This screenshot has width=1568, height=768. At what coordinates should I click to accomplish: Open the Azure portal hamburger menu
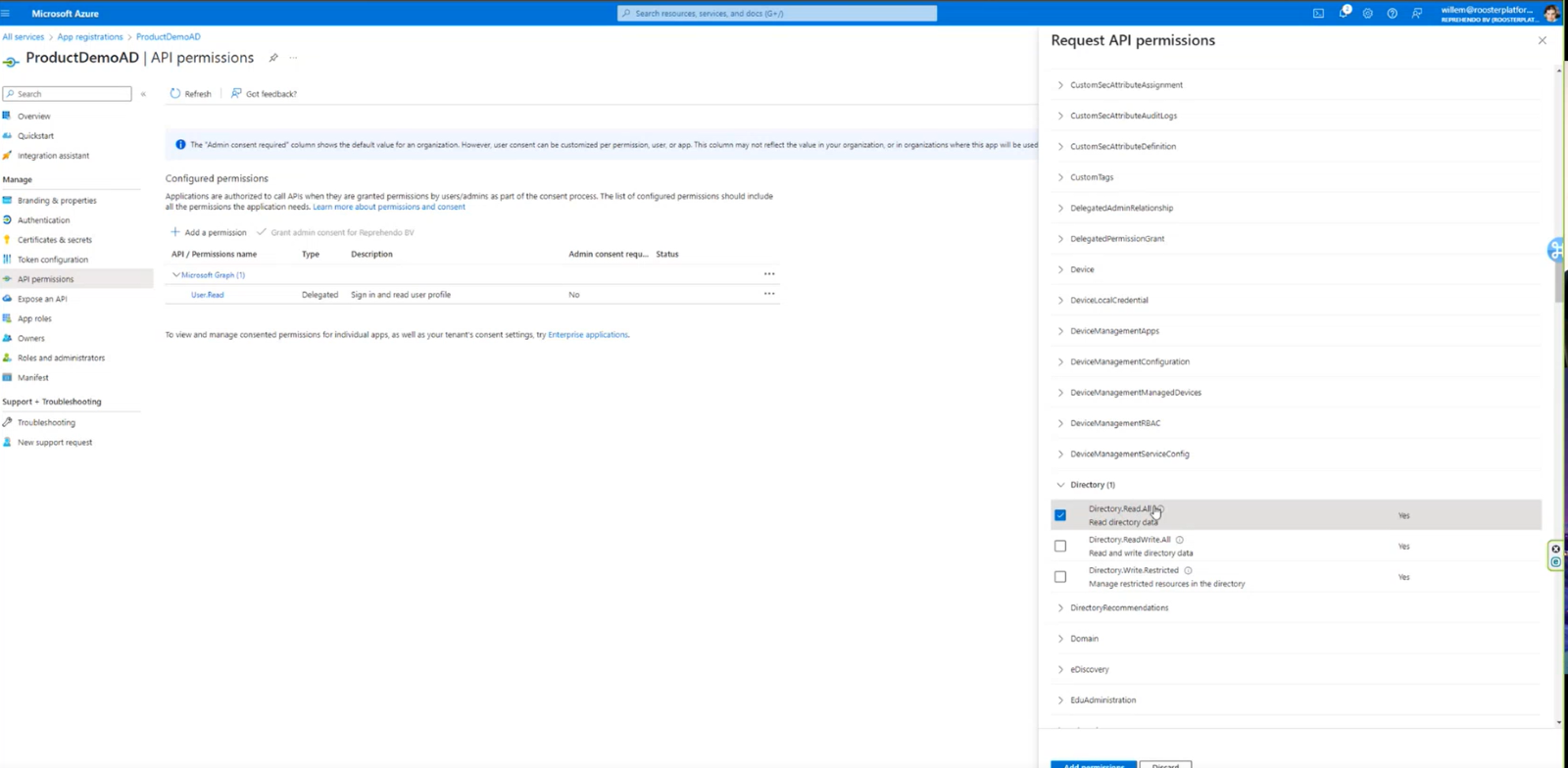pyautogui.click(x=6, y=14)
